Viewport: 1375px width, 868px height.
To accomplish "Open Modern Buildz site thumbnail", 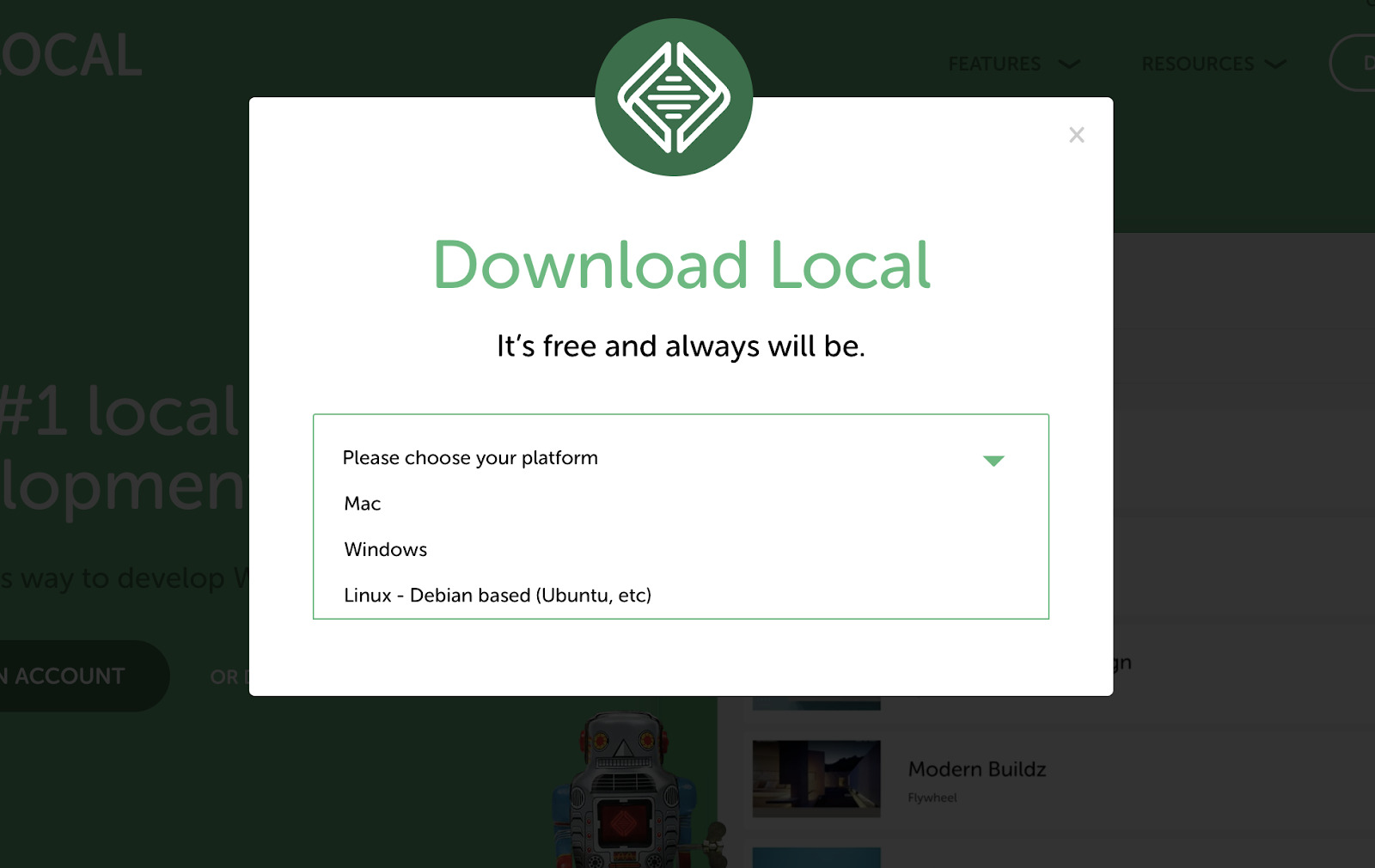I will coord(816,779).
